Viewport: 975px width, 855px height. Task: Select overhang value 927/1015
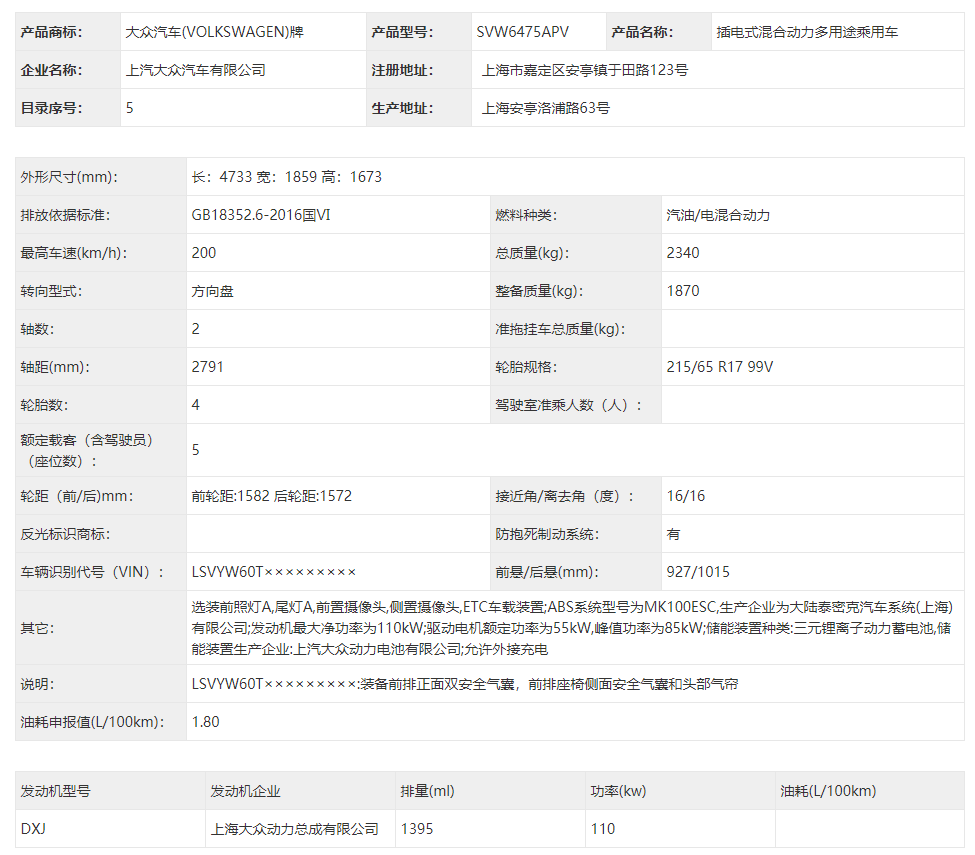pyautogui.click(x=698, y=572)
